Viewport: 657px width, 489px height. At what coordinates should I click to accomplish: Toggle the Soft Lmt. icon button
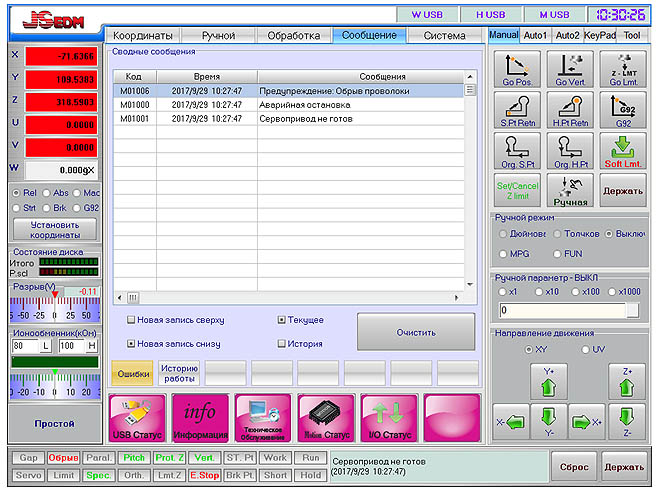tap(623, 151)
